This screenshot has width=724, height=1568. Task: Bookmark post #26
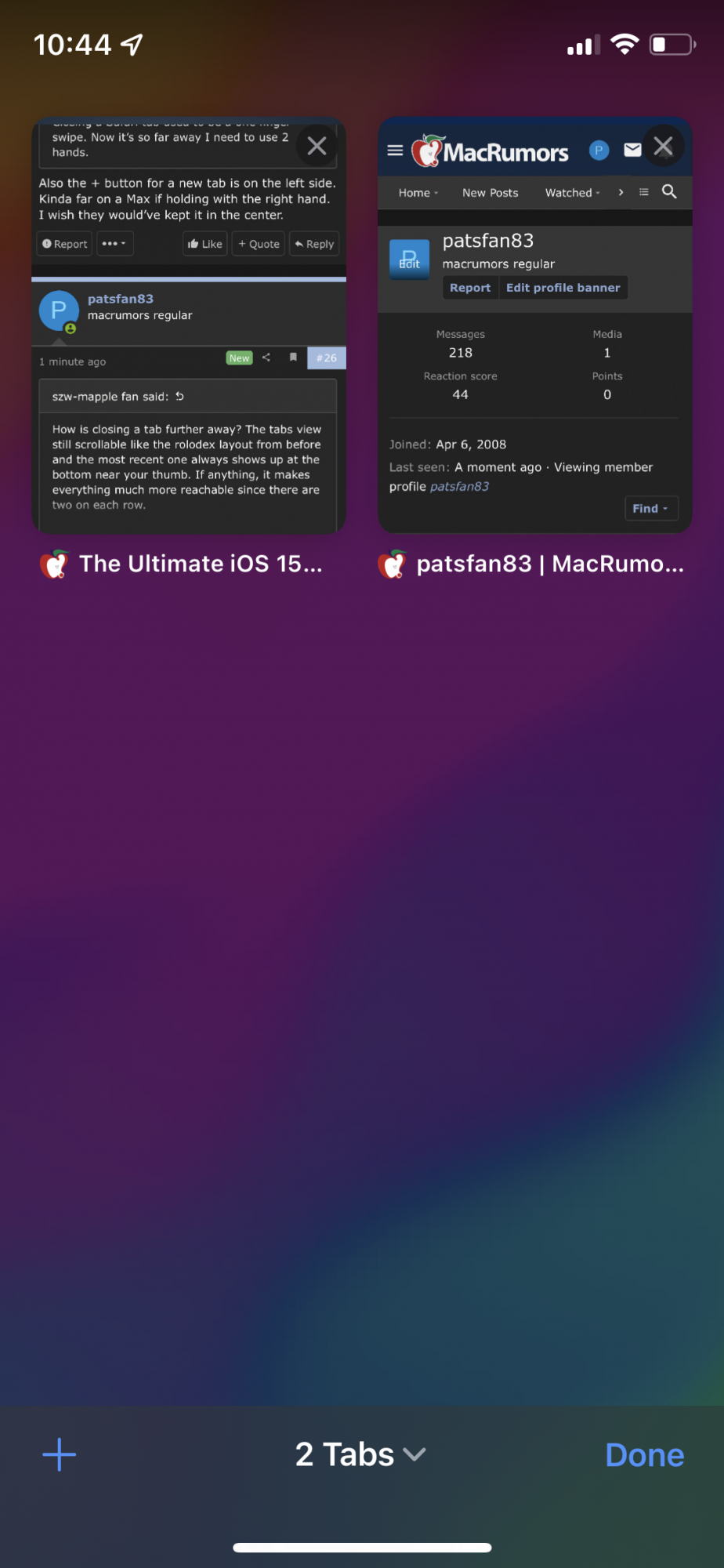click(x=293, y=358)
